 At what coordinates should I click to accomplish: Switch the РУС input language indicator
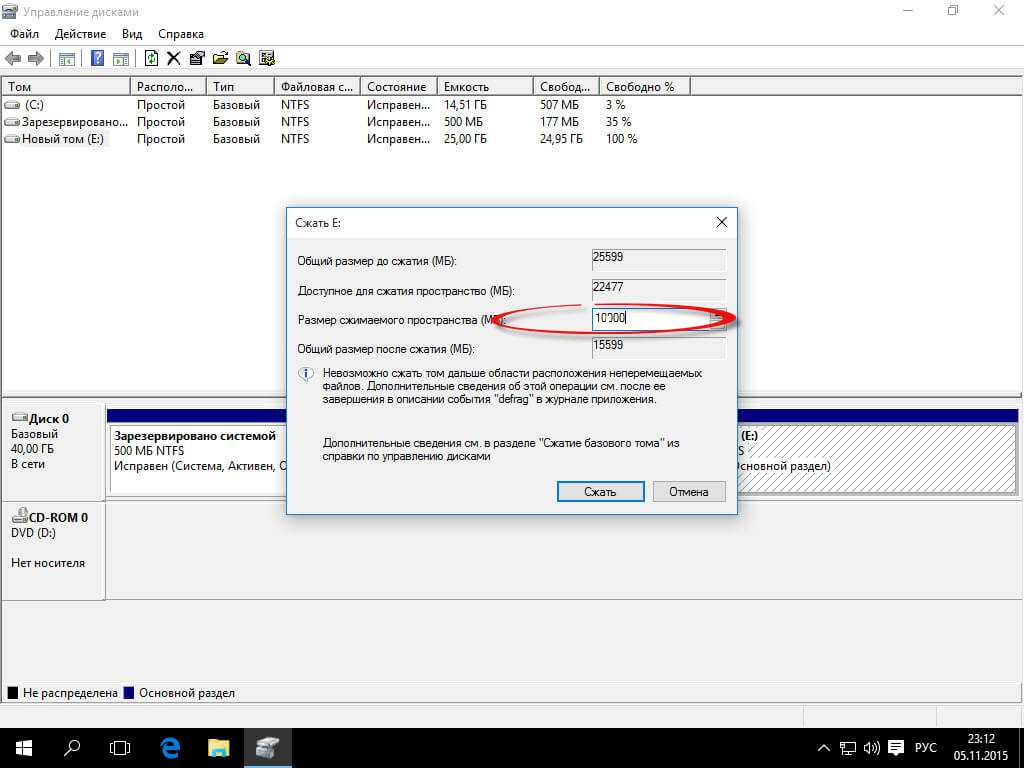[925, 748]
